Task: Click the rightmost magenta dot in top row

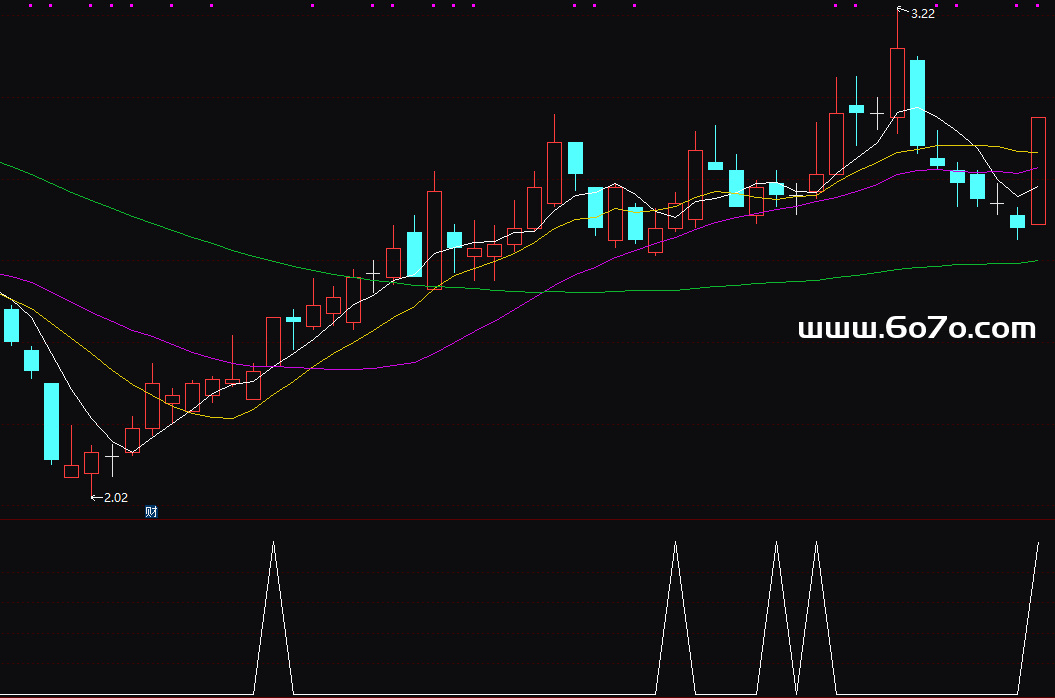Action: [x=1037, y=5]
